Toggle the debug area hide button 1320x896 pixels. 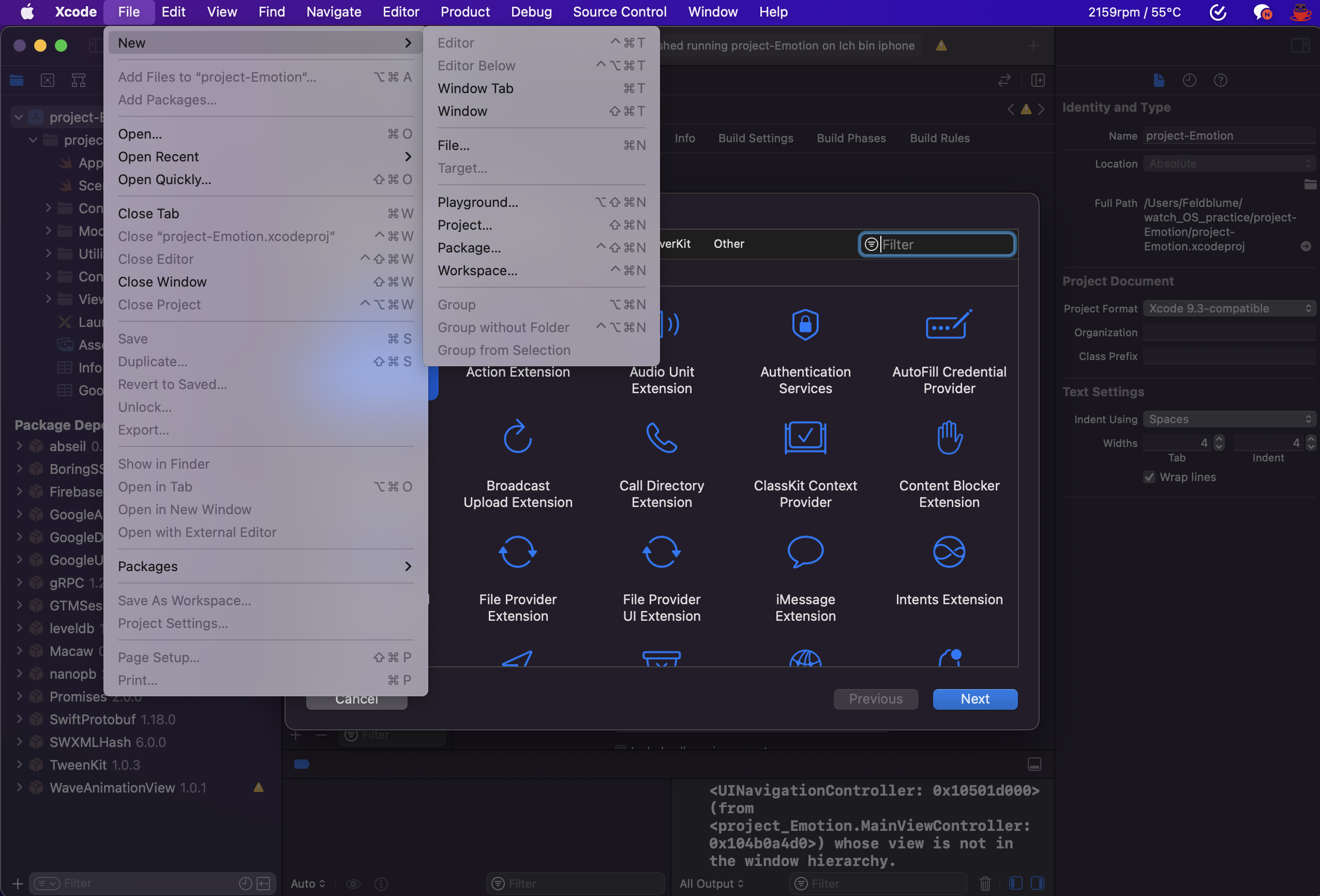(1034, 764)
